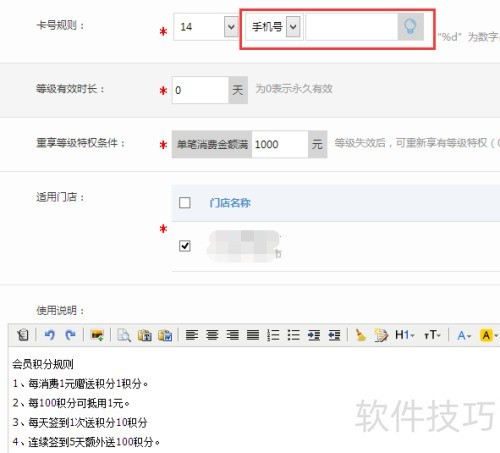Uncheck the checked store row checkbox

click(x=185, y=246)
